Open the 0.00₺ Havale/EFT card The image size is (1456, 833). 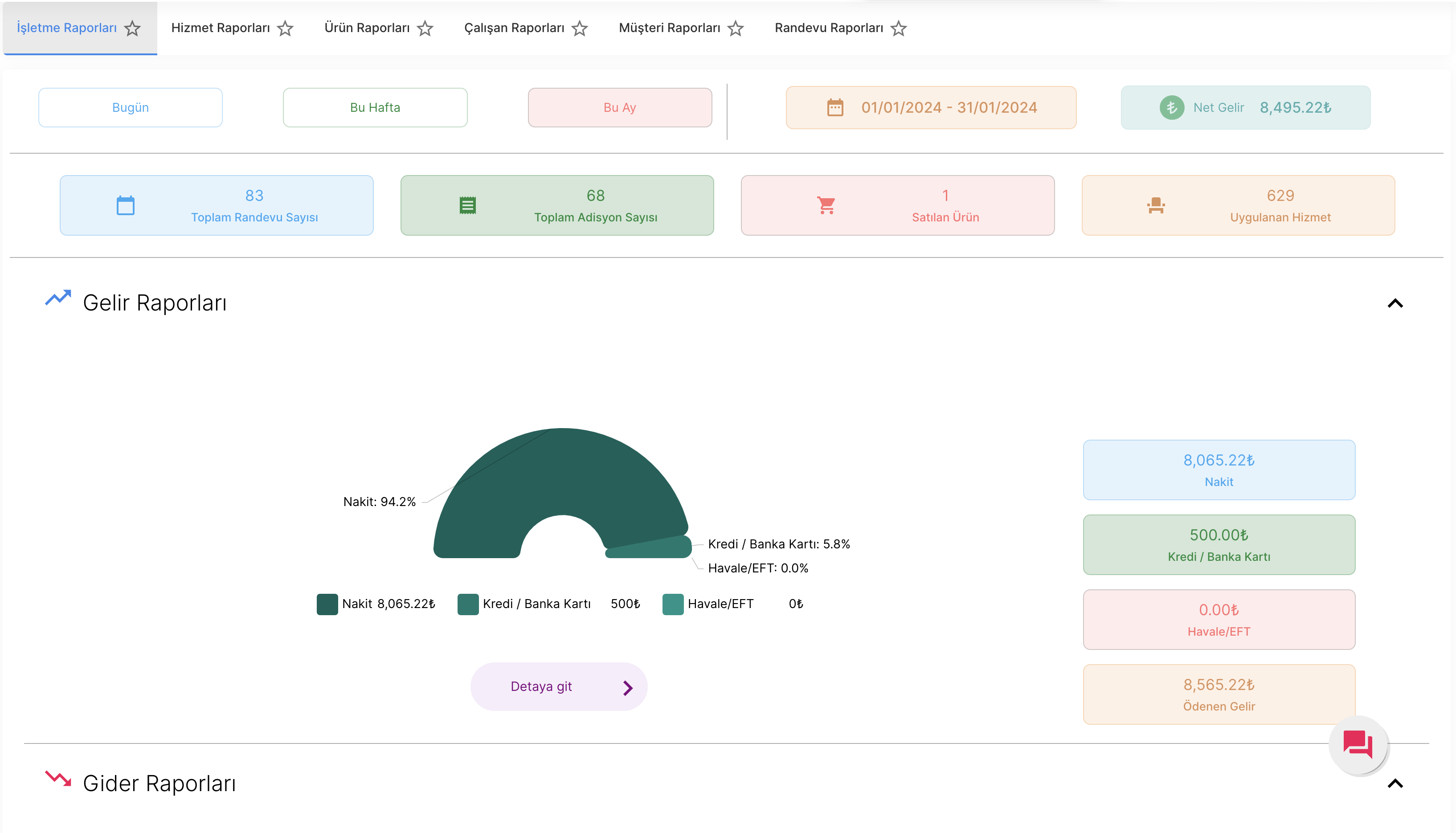[1219, 620]
